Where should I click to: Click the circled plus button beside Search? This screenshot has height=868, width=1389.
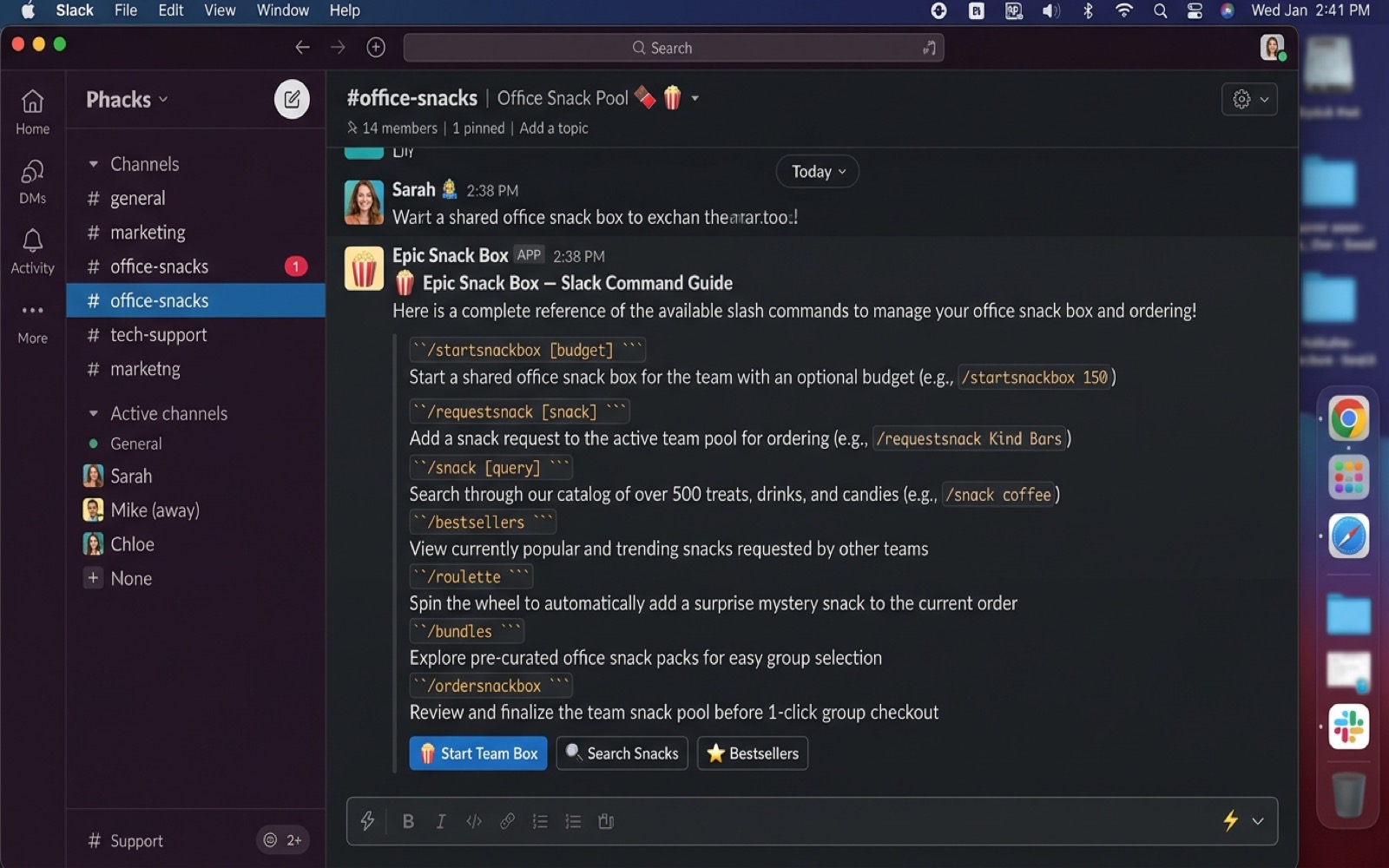376,48
